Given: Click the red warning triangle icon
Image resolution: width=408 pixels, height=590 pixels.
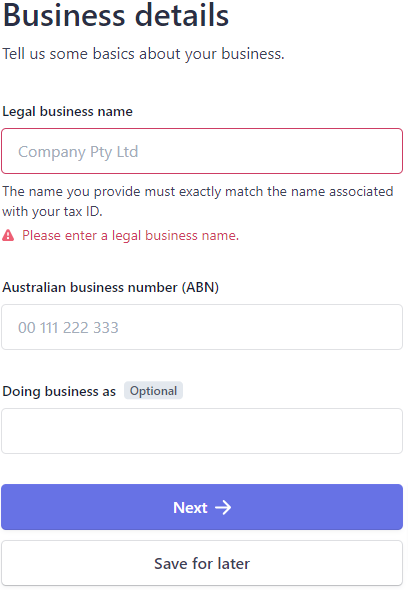Looking at the screenshot, I should [x=8, y=236].
